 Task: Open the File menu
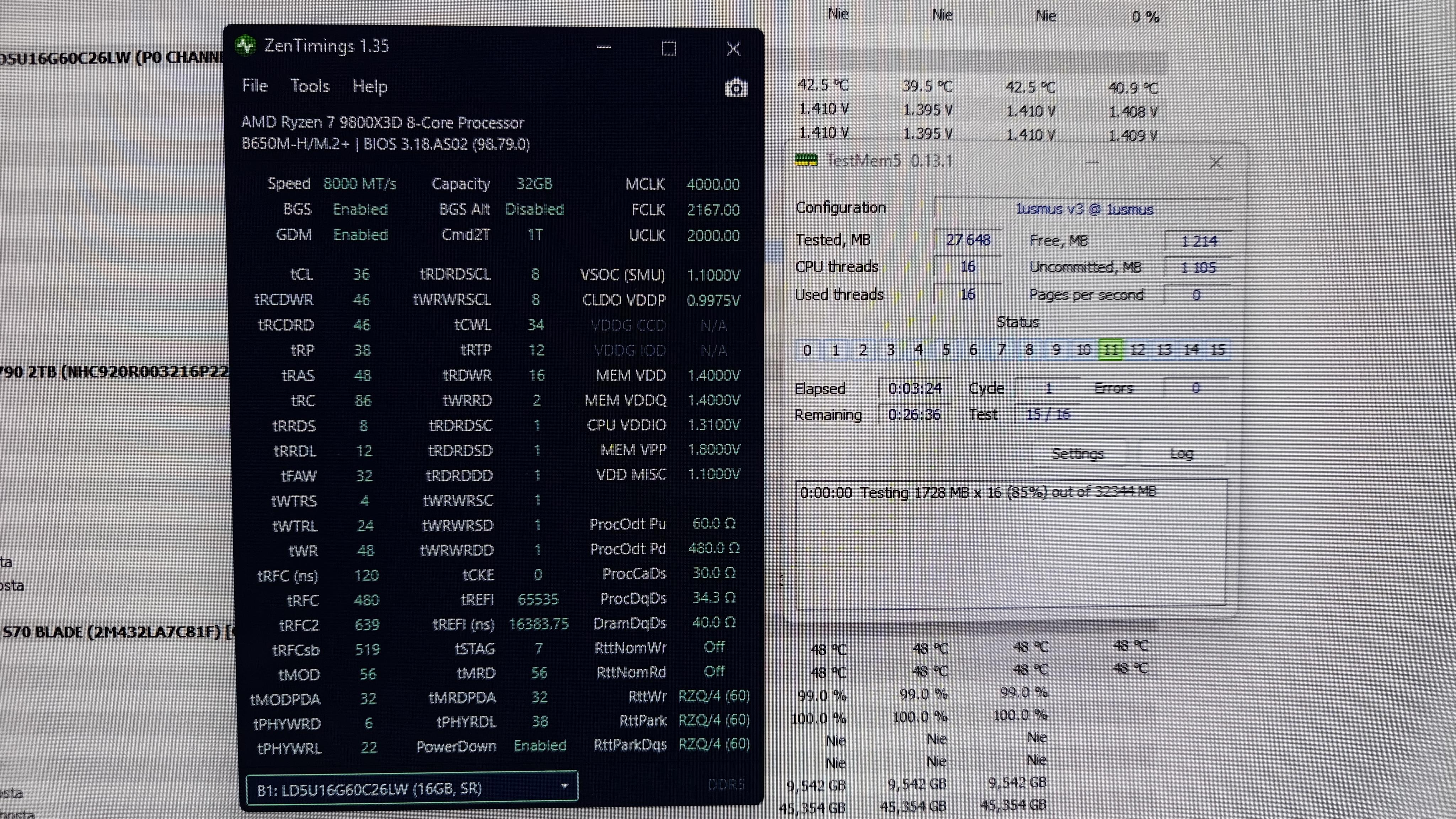[255, 86]
